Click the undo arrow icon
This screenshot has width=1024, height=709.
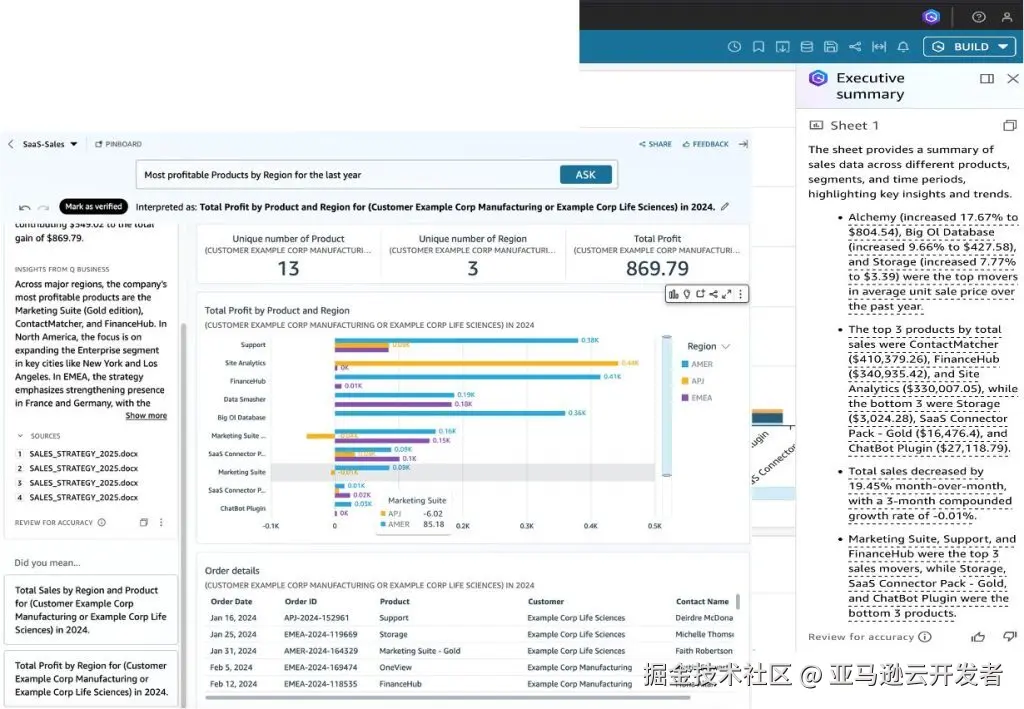[25, 208]
